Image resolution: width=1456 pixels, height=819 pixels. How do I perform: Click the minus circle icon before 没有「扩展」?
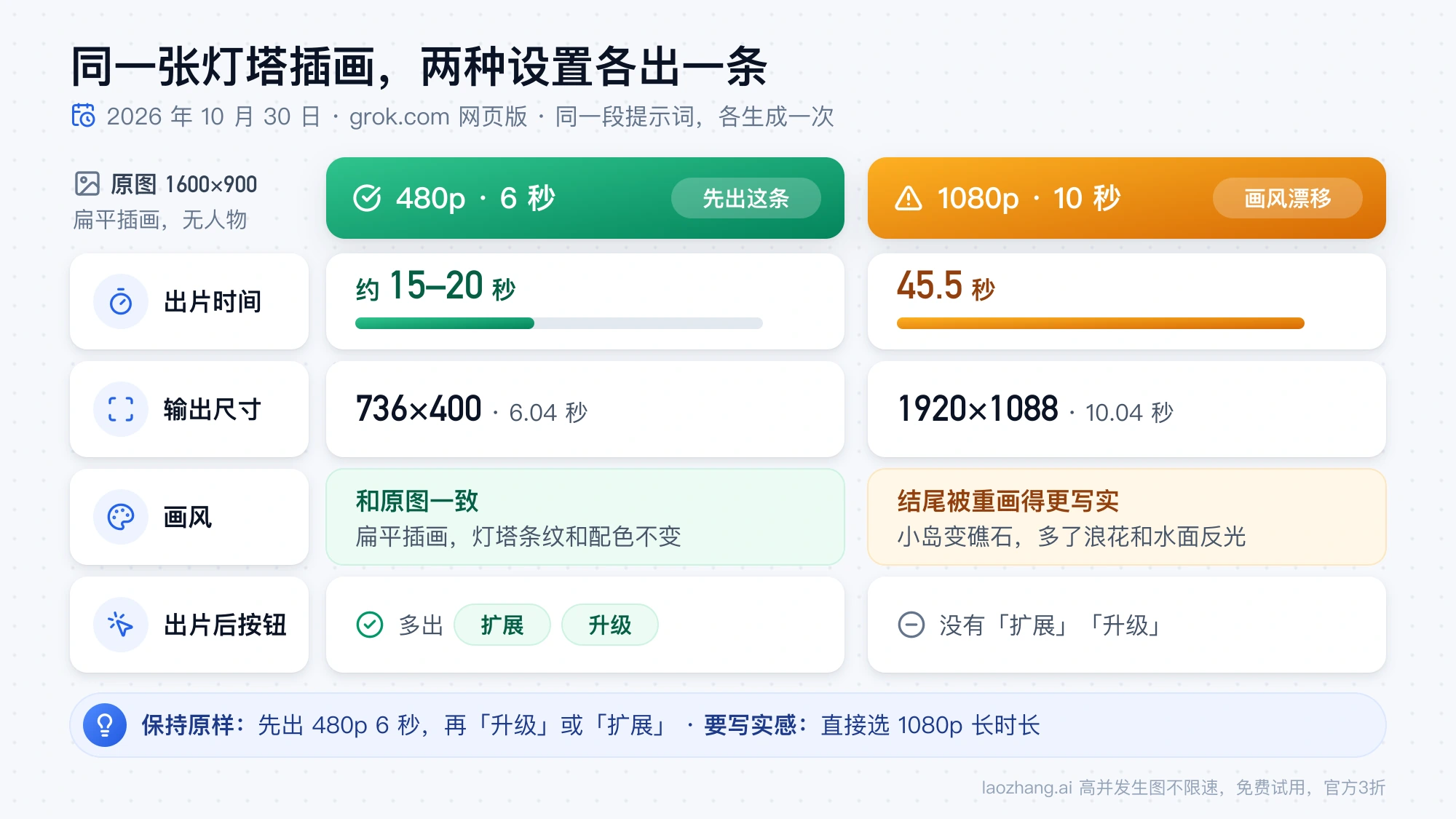911,625
